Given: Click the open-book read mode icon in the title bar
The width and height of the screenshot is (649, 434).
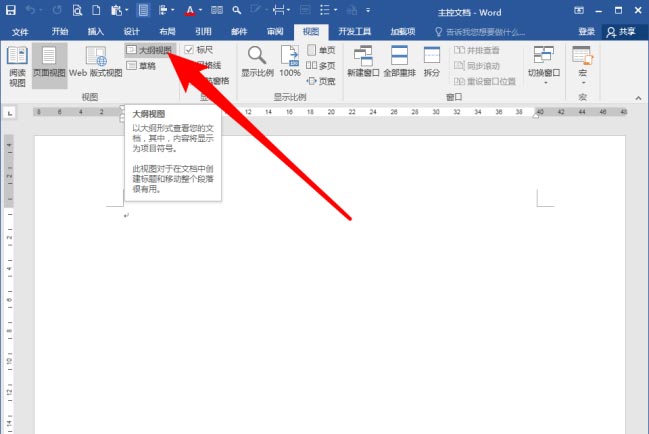Looking at the screenshot, I should click(x=217, y=10).
